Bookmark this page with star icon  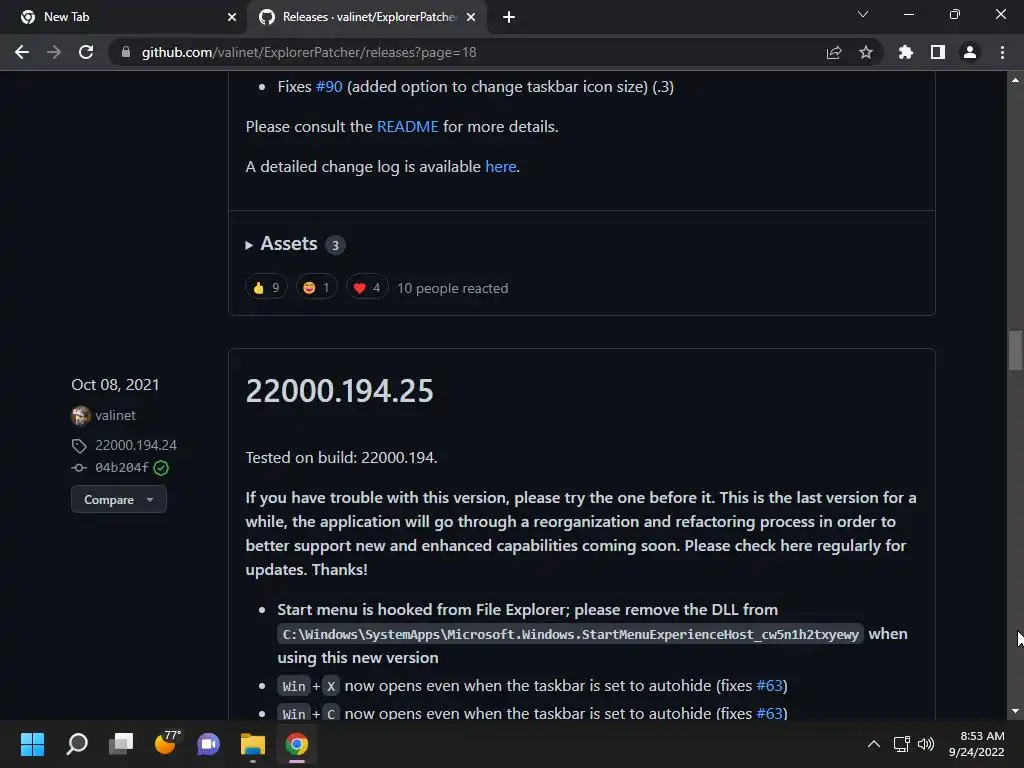[x=866, y=52]
